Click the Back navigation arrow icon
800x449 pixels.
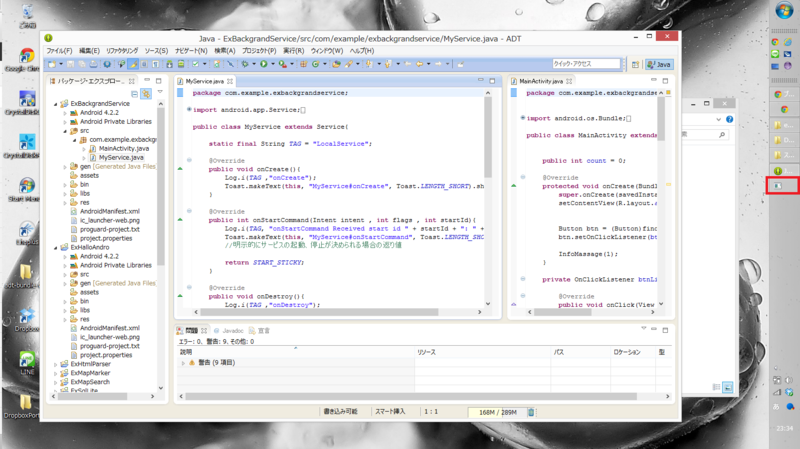tap(419, 64)
